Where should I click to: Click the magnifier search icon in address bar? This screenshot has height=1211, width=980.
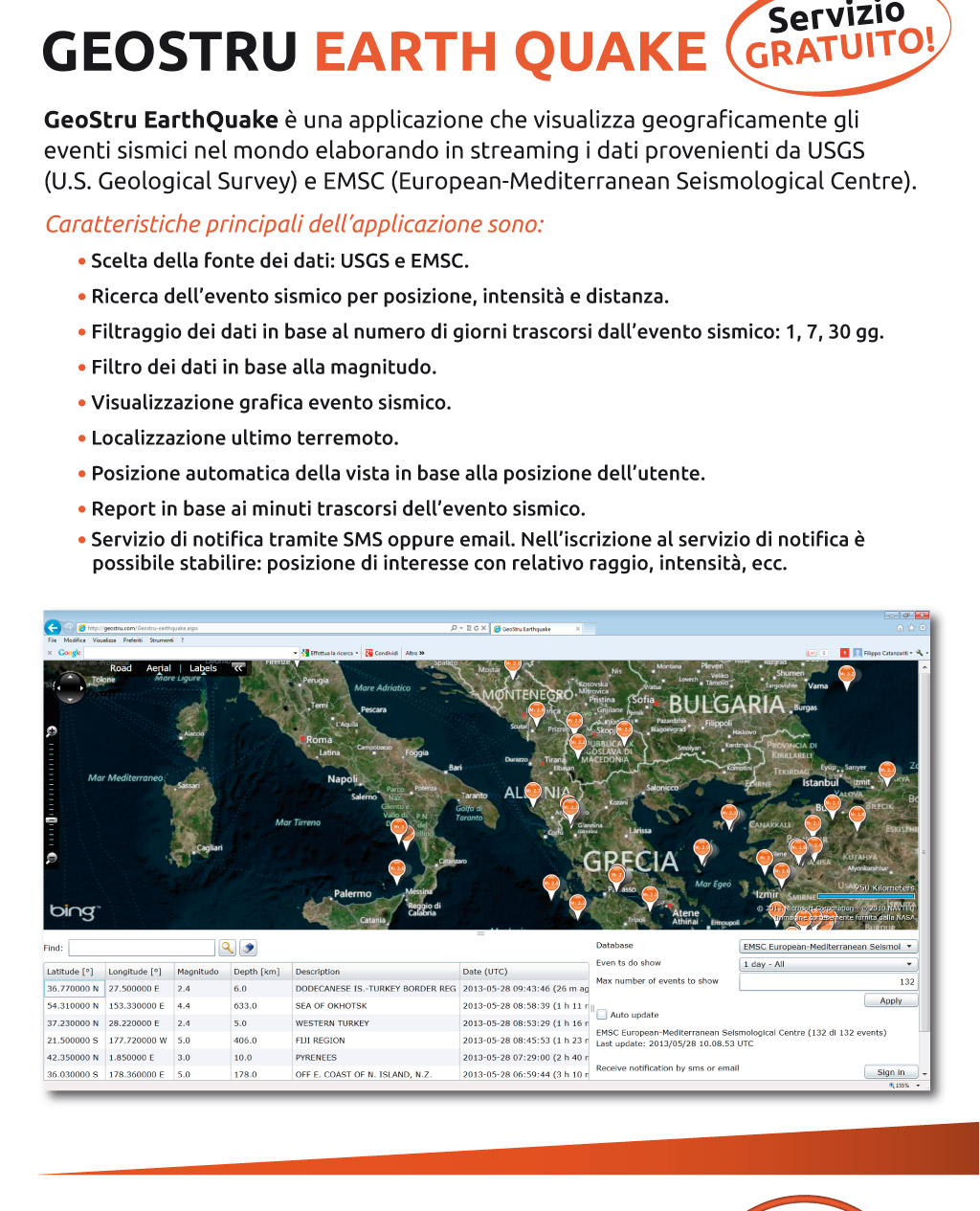coord(454,628)
